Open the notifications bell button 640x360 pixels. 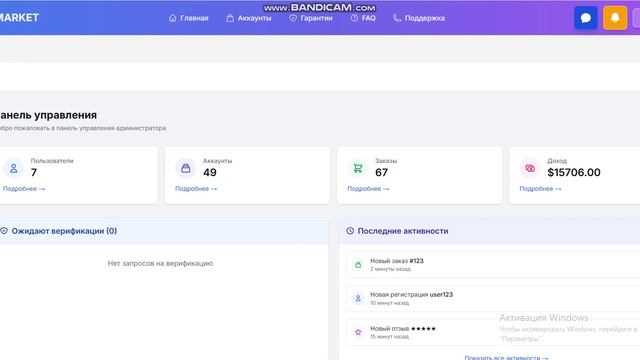coord(615,18)
